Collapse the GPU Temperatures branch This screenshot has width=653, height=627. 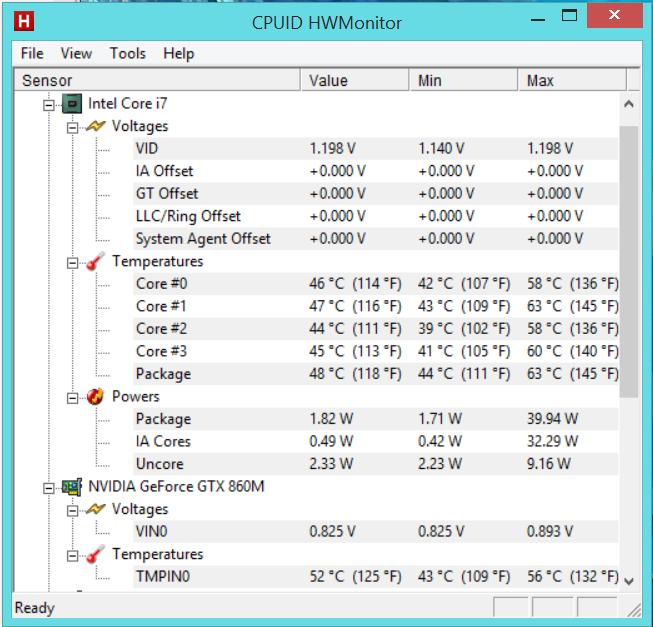click(x=72, y=556)
